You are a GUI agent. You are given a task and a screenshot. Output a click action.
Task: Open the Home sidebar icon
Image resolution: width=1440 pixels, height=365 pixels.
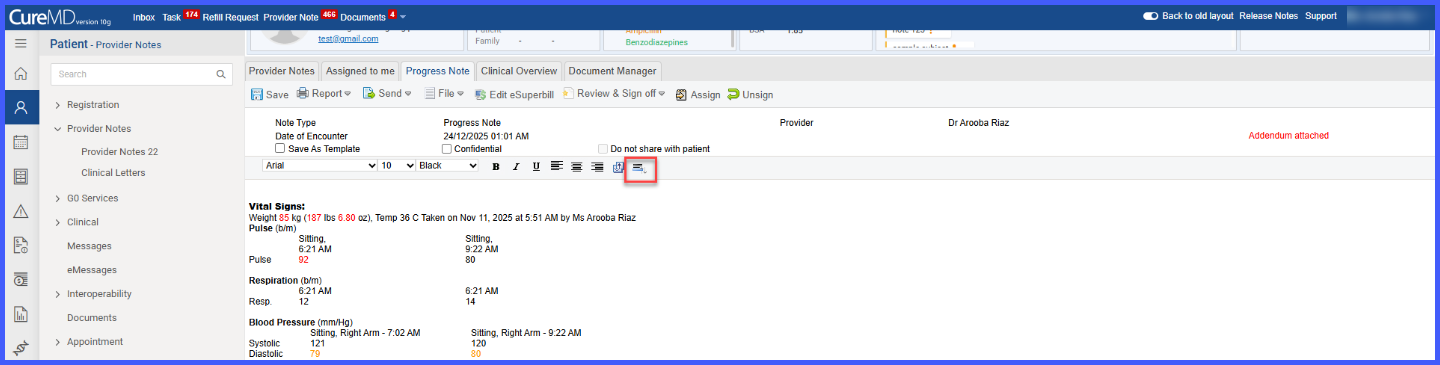20,75
